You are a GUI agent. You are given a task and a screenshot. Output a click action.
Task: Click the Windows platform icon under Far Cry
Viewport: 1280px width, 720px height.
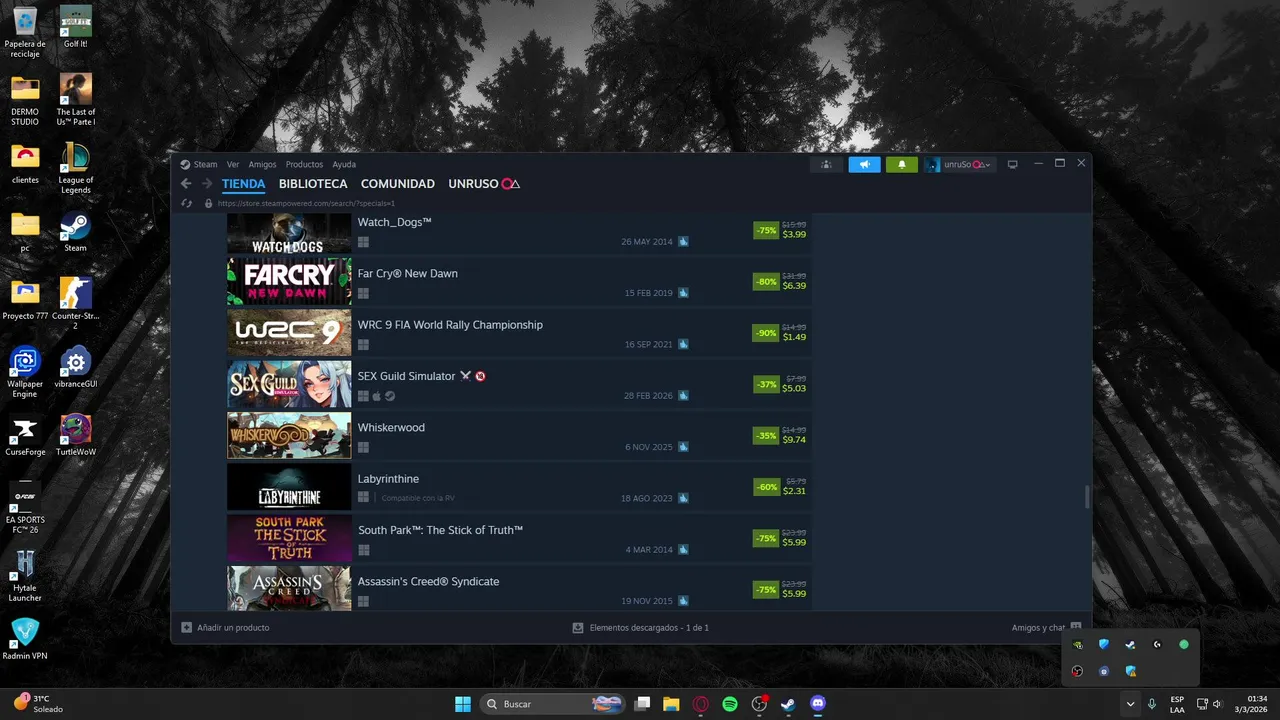tap(363, 293)
